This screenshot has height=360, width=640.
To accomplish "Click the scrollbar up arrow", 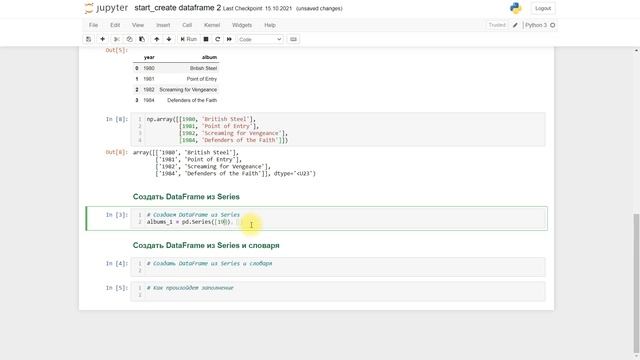I will click(636, 51).
